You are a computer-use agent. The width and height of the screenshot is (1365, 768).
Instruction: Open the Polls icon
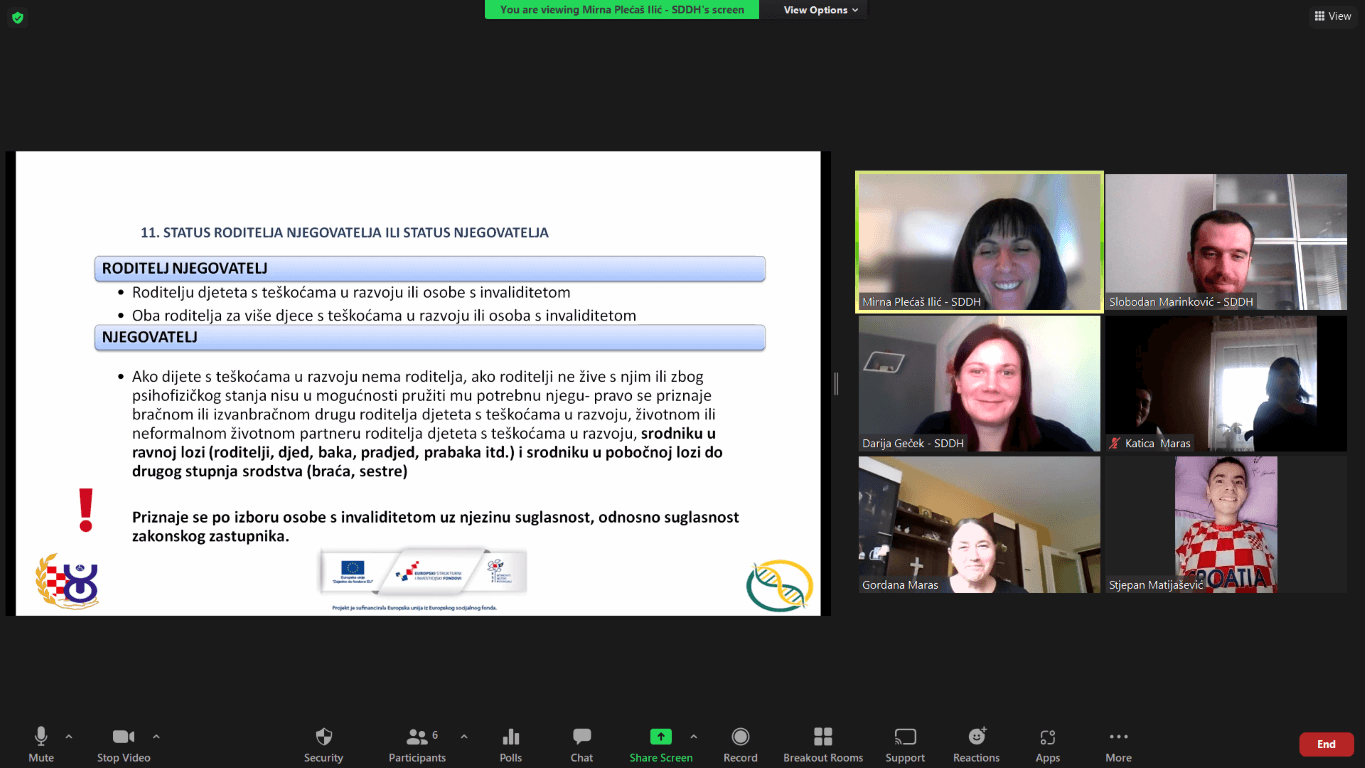[511, 738]
